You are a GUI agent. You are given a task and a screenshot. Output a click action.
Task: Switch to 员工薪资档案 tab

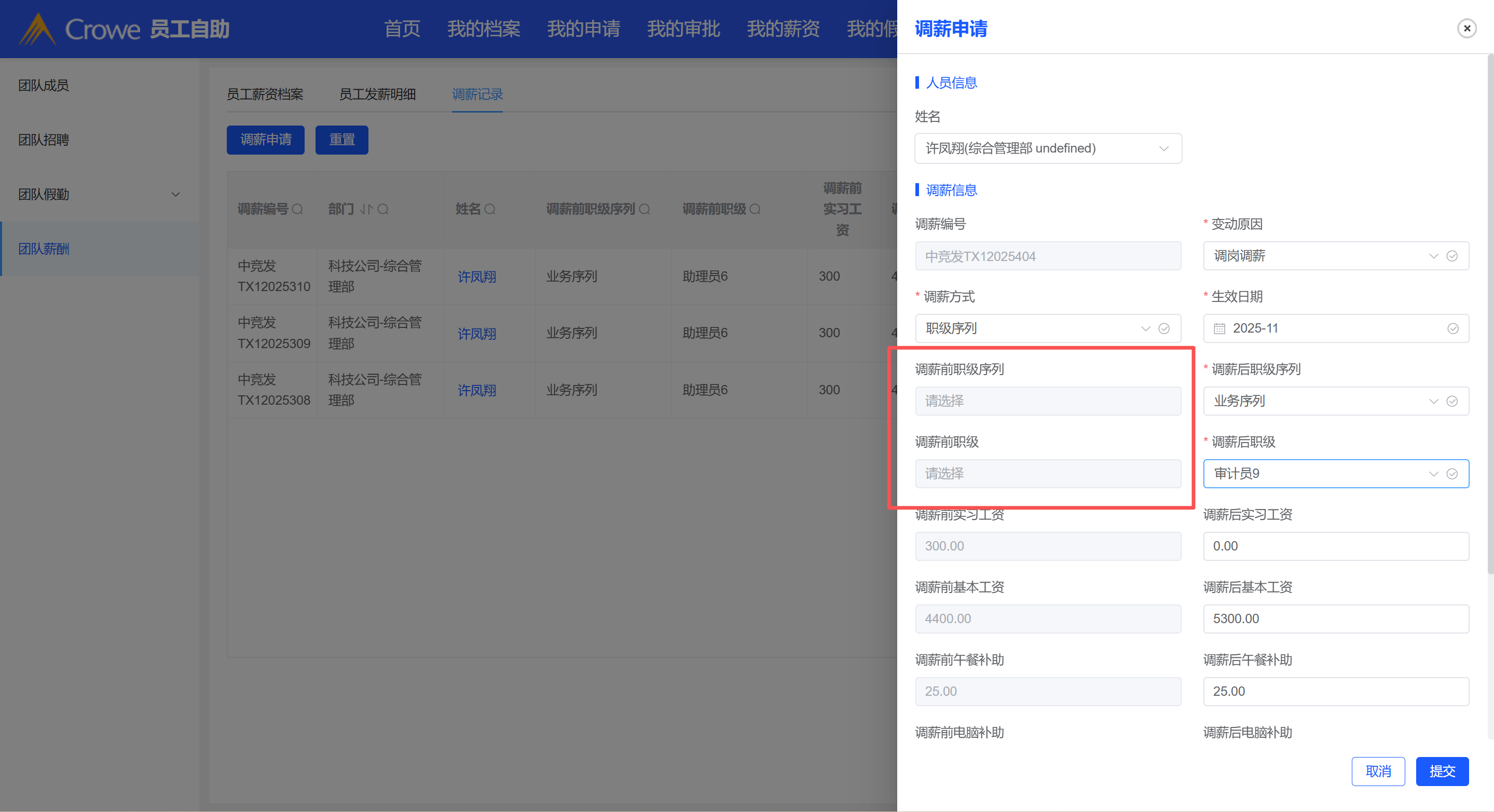(x=265, y=94)
